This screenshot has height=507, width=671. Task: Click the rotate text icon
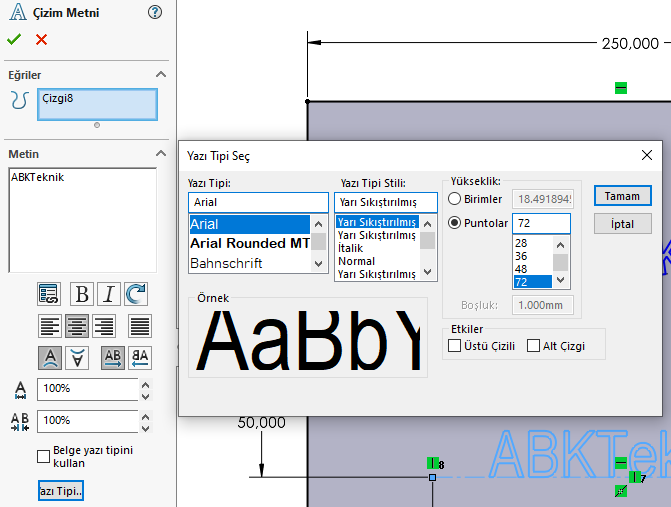click(x=136, y=293)
